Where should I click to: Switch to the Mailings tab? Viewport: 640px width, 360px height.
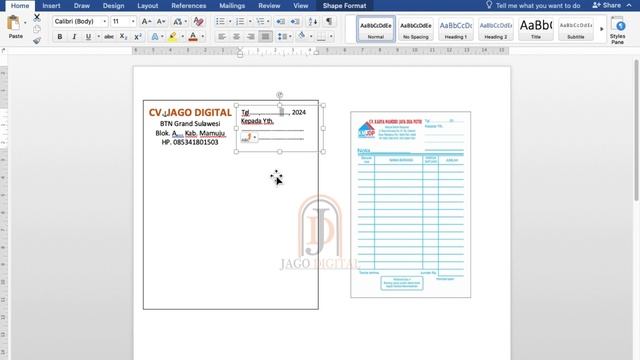pyautogui.click(x=232, y=6)
